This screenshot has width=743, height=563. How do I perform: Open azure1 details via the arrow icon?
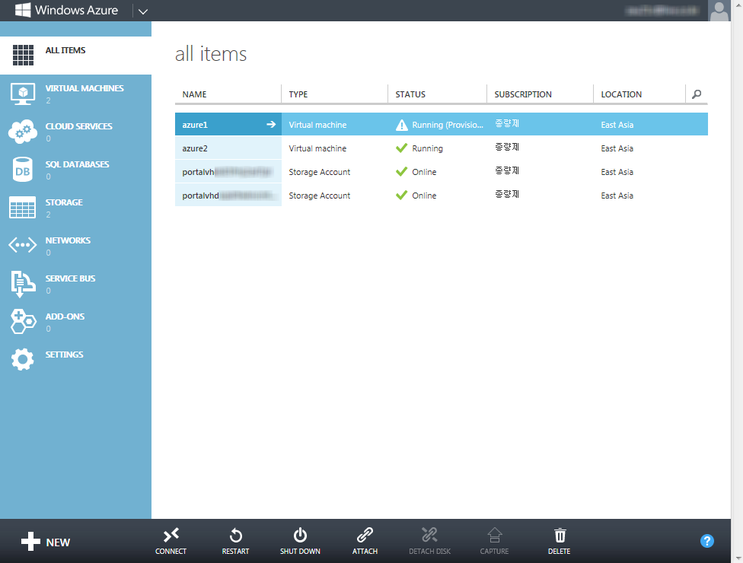(271, 124)
